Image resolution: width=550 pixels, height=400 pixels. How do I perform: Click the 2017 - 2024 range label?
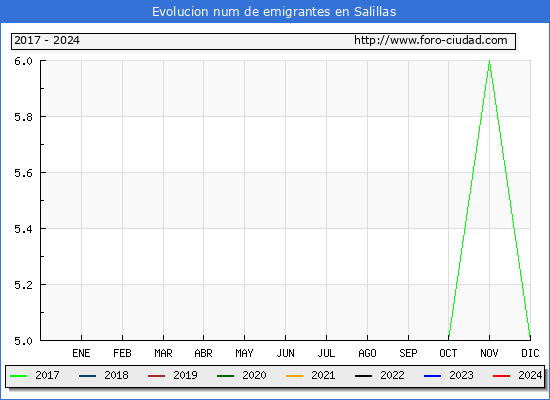[47, 40]
